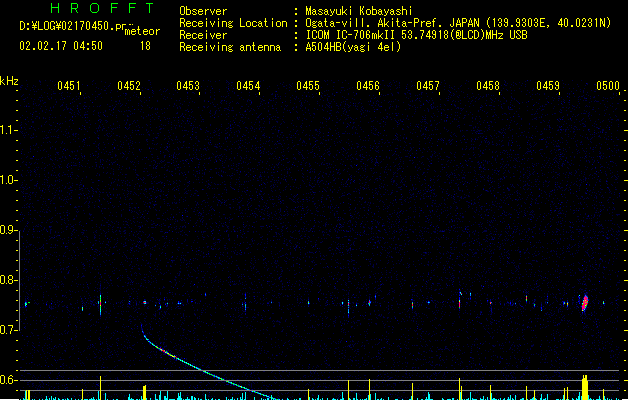
Task: Click the curved diagonal Doppler trail after 0452
Action: point(201,369)
